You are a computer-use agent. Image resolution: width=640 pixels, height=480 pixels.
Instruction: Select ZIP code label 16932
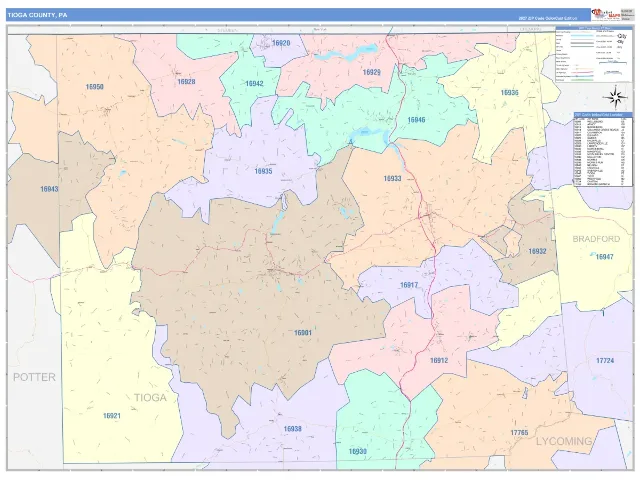(537, 251)
